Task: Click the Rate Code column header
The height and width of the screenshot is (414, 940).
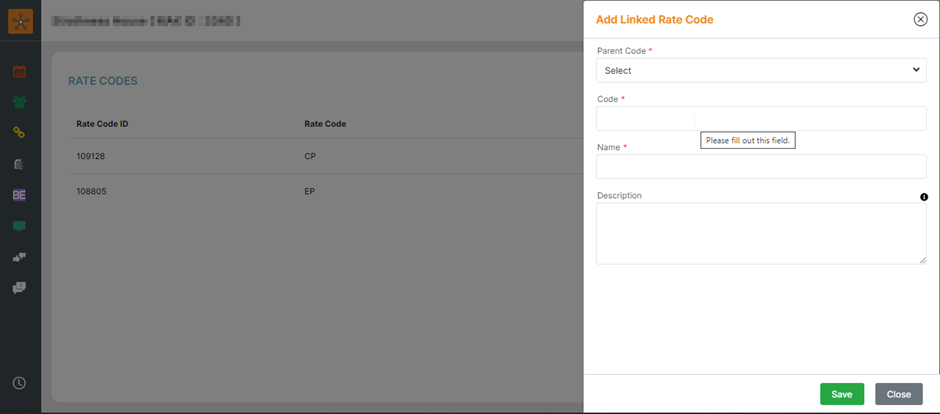Action: pyautogui.click(x=325, y=124)
